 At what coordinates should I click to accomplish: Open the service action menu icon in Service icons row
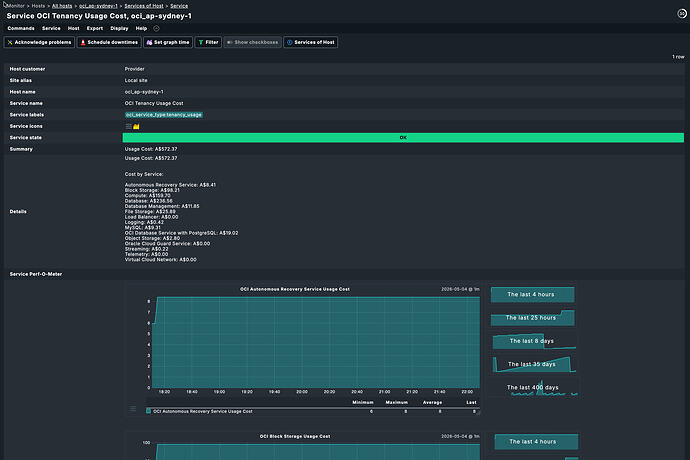[128, 126]
